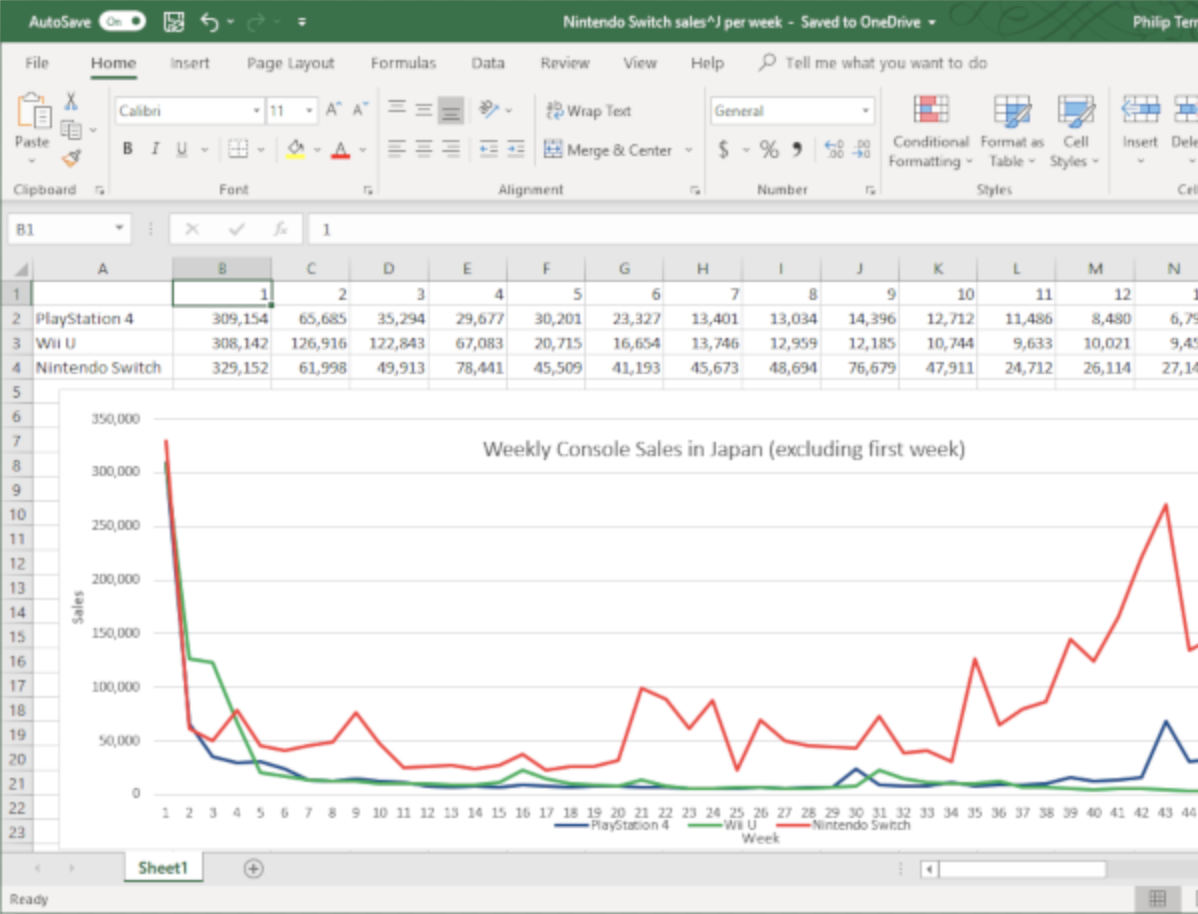The width and height of the screenshot is (1198, 914).
Task: Increase font size with larger A
Action: pos(333,110)
